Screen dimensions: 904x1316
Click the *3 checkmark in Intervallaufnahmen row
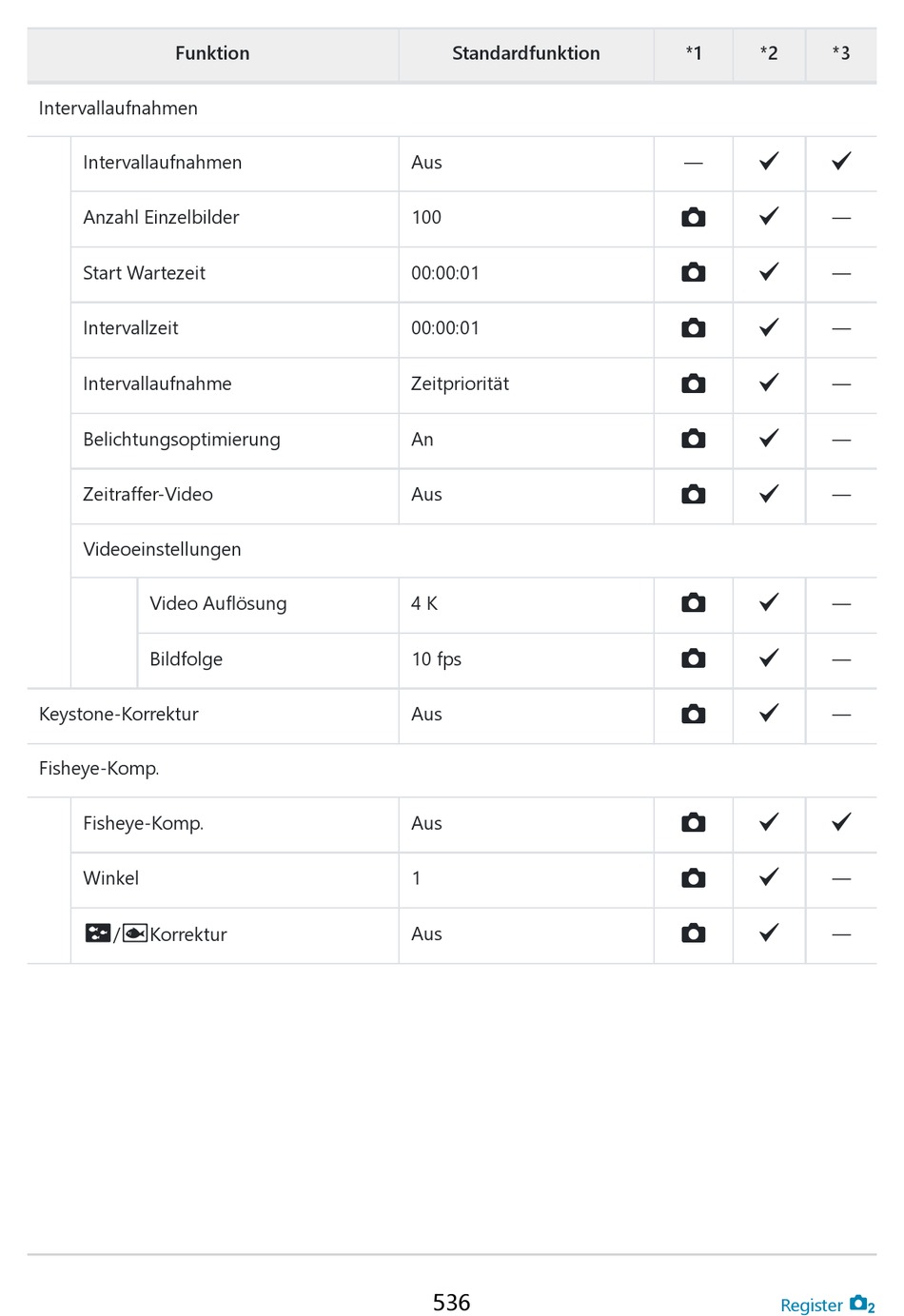pos(841,162)
